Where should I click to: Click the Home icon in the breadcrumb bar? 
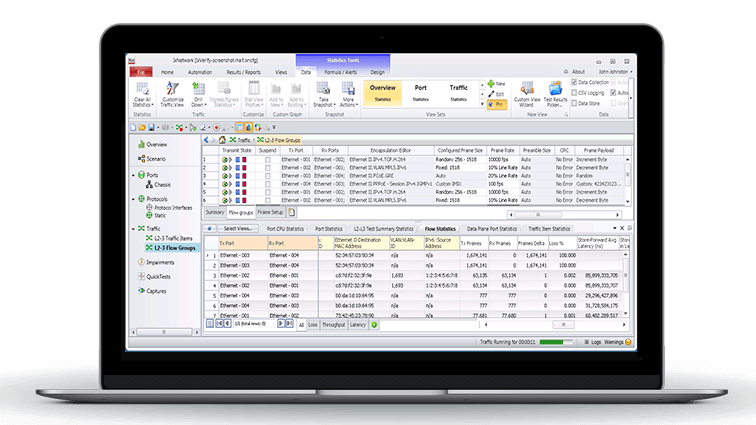coord(222,140)
